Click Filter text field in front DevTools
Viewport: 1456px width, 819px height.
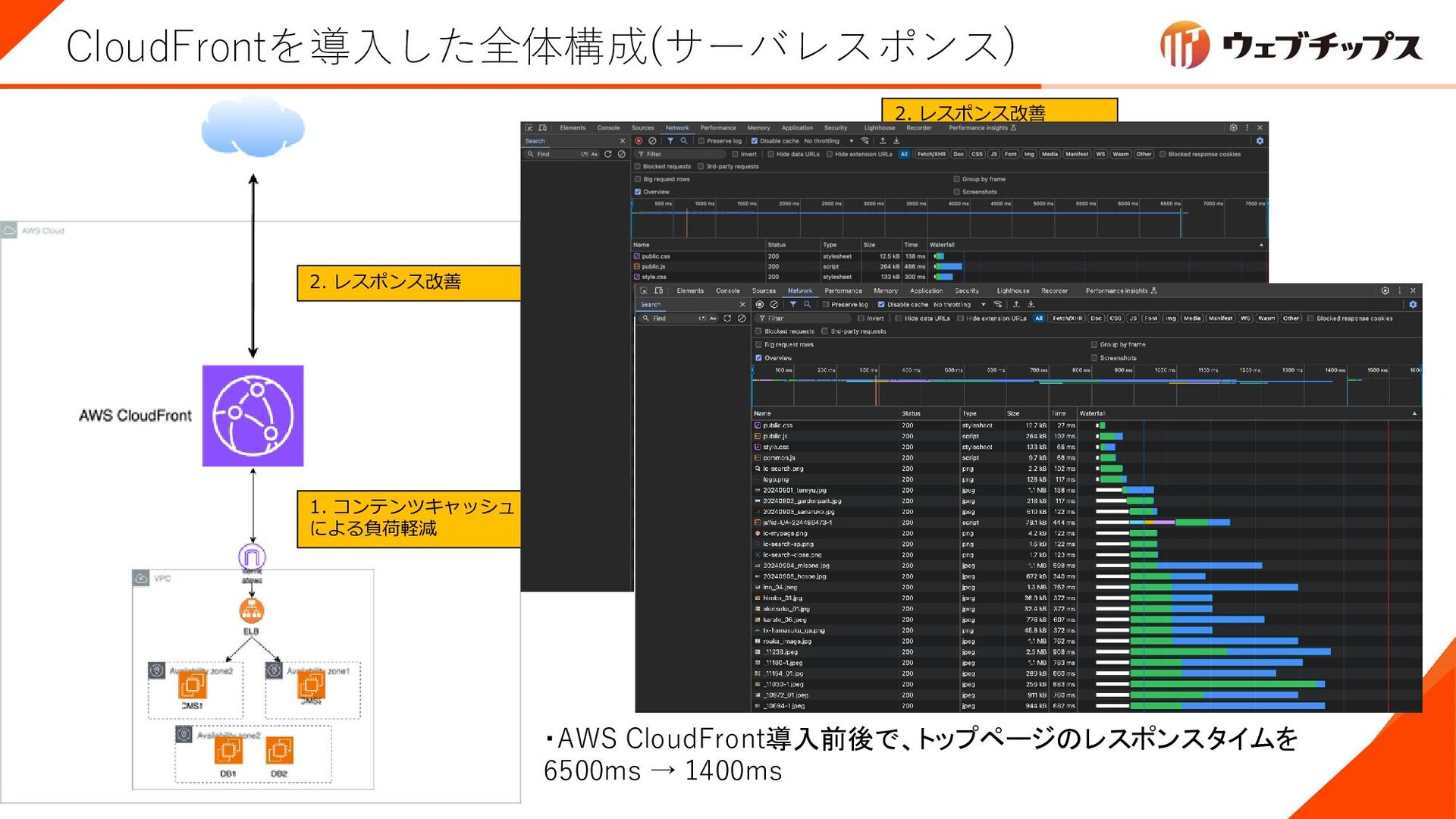(x=804, y=318)
